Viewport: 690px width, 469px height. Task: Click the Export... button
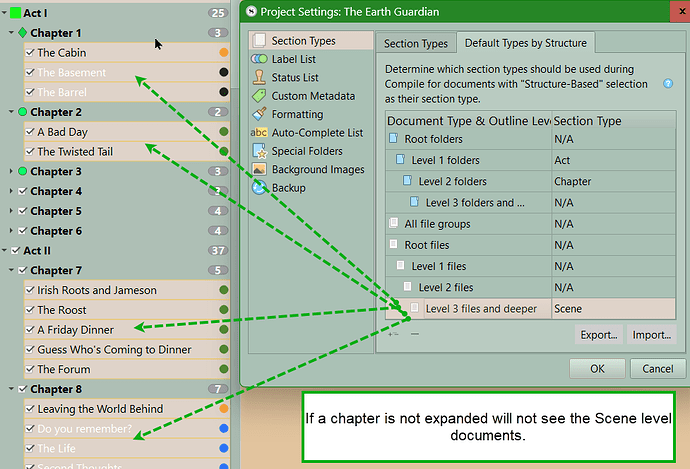(x=600, y=335)
